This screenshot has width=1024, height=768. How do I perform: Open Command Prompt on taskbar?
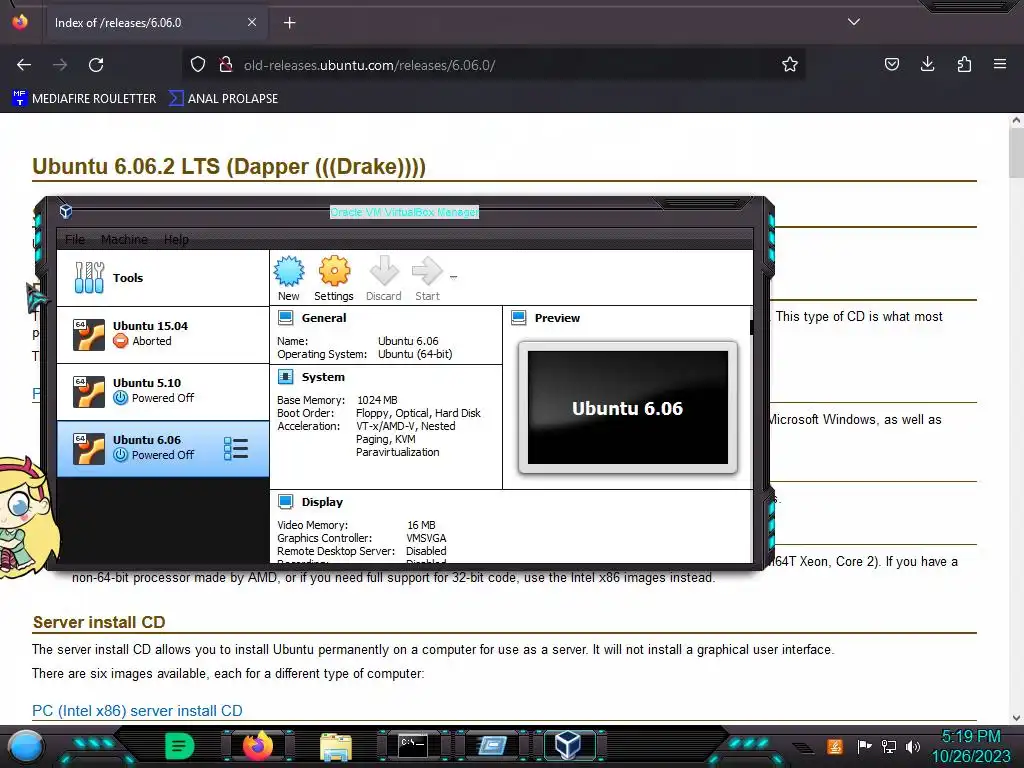coord(413,746)
